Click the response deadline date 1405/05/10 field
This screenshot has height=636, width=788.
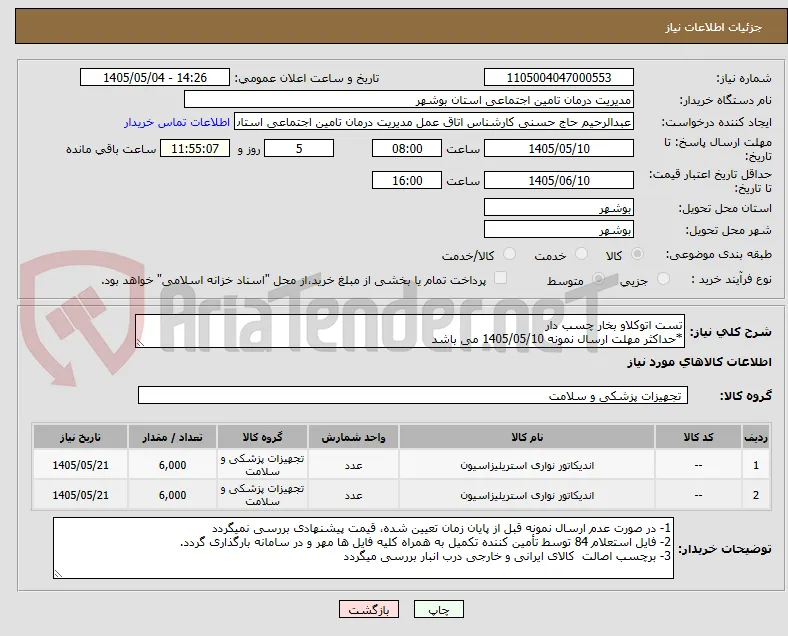tap(559, 148)
